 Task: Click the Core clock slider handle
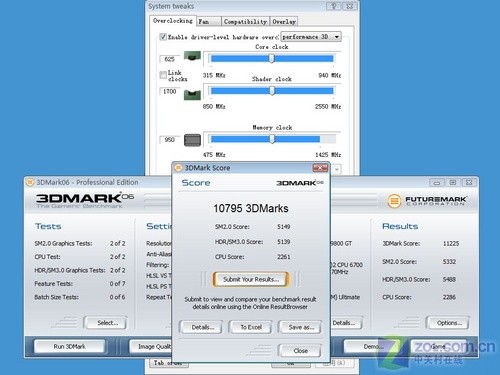[271, 59]
